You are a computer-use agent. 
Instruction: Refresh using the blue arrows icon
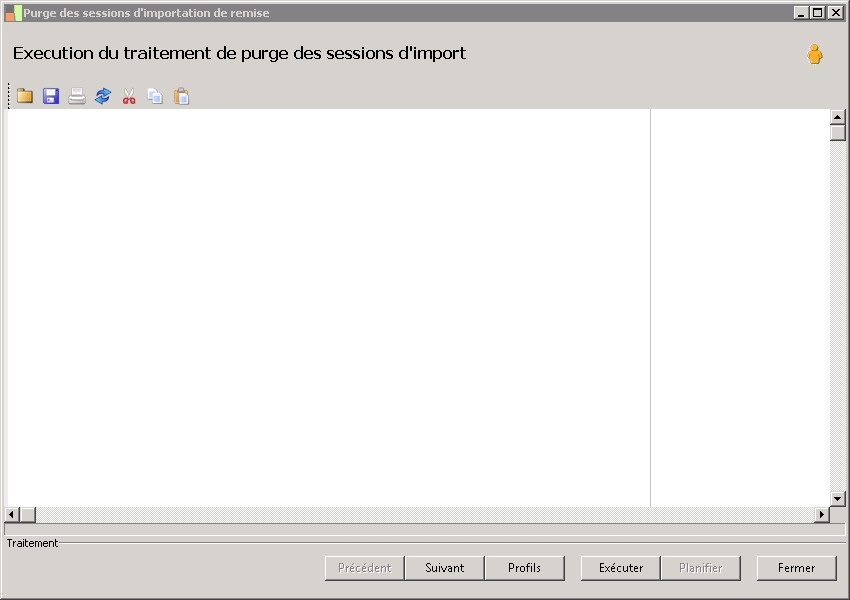(x=103, y=96)
